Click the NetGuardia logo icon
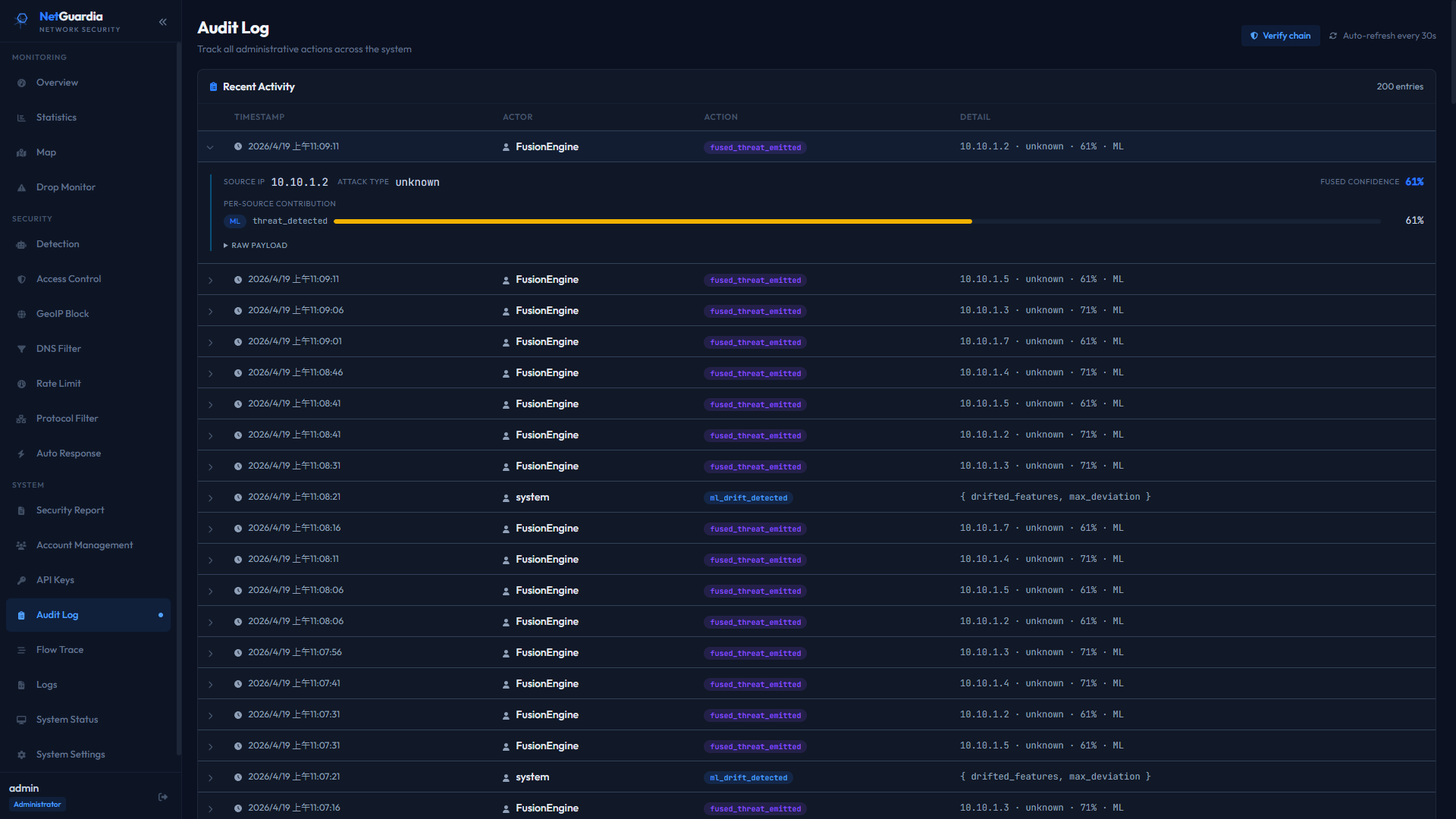The width and height of the screenshot is (1456, 819). (x=22, y=20)
